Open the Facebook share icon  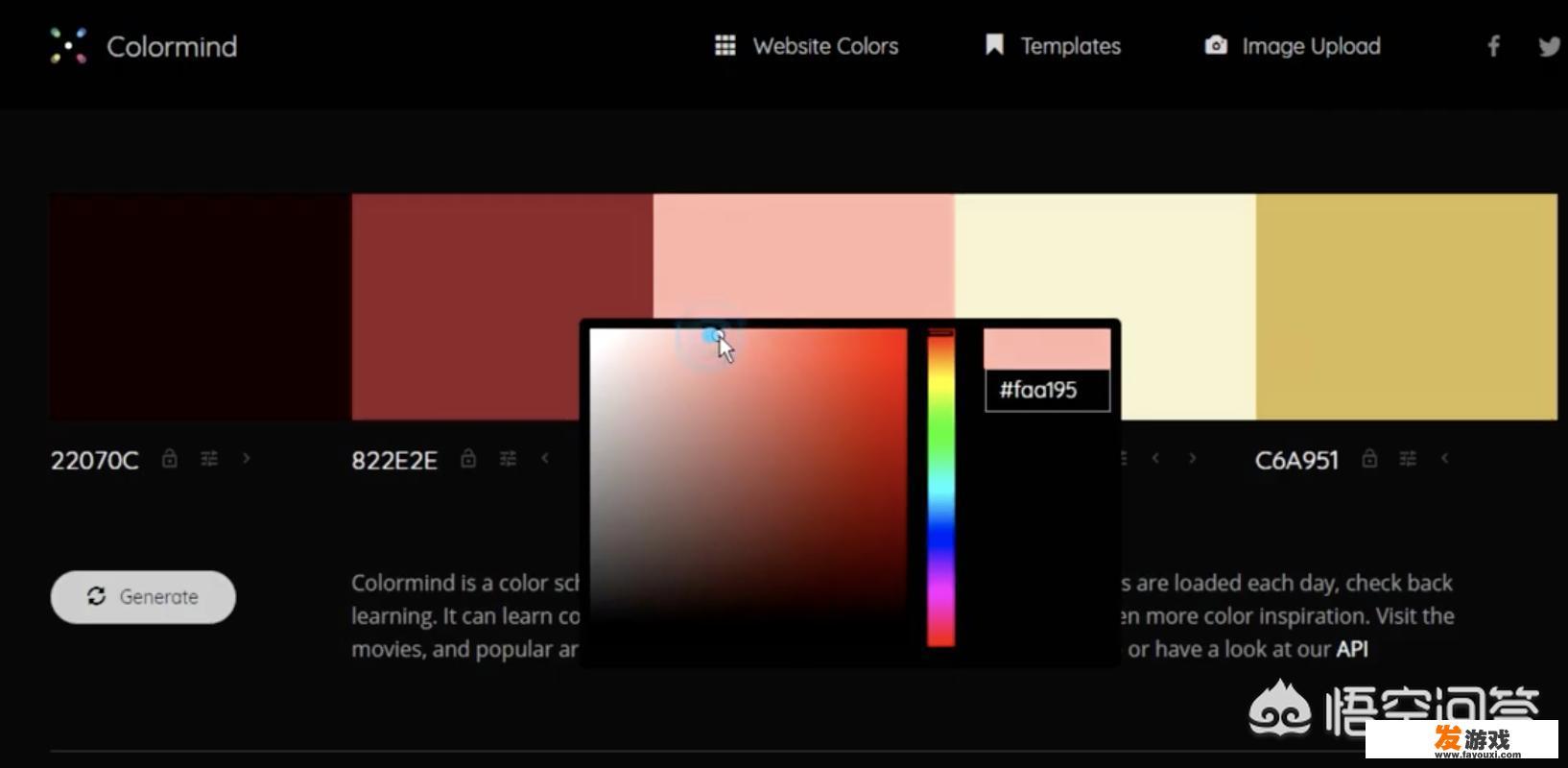tap(1493, 46)
